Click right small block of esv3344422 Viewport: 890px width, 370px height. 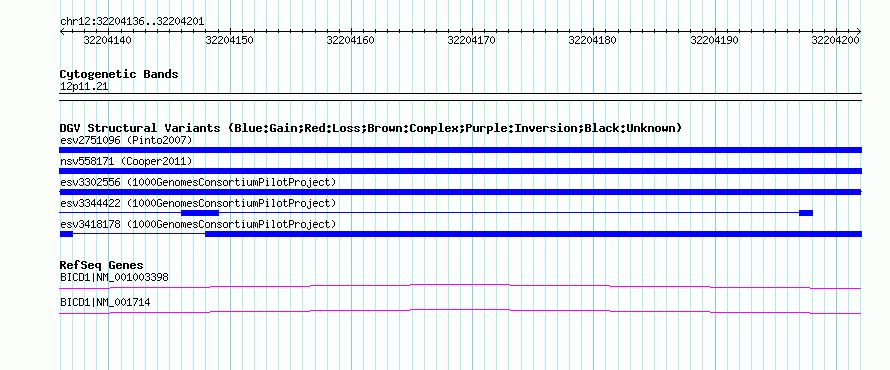coord(806,213)
